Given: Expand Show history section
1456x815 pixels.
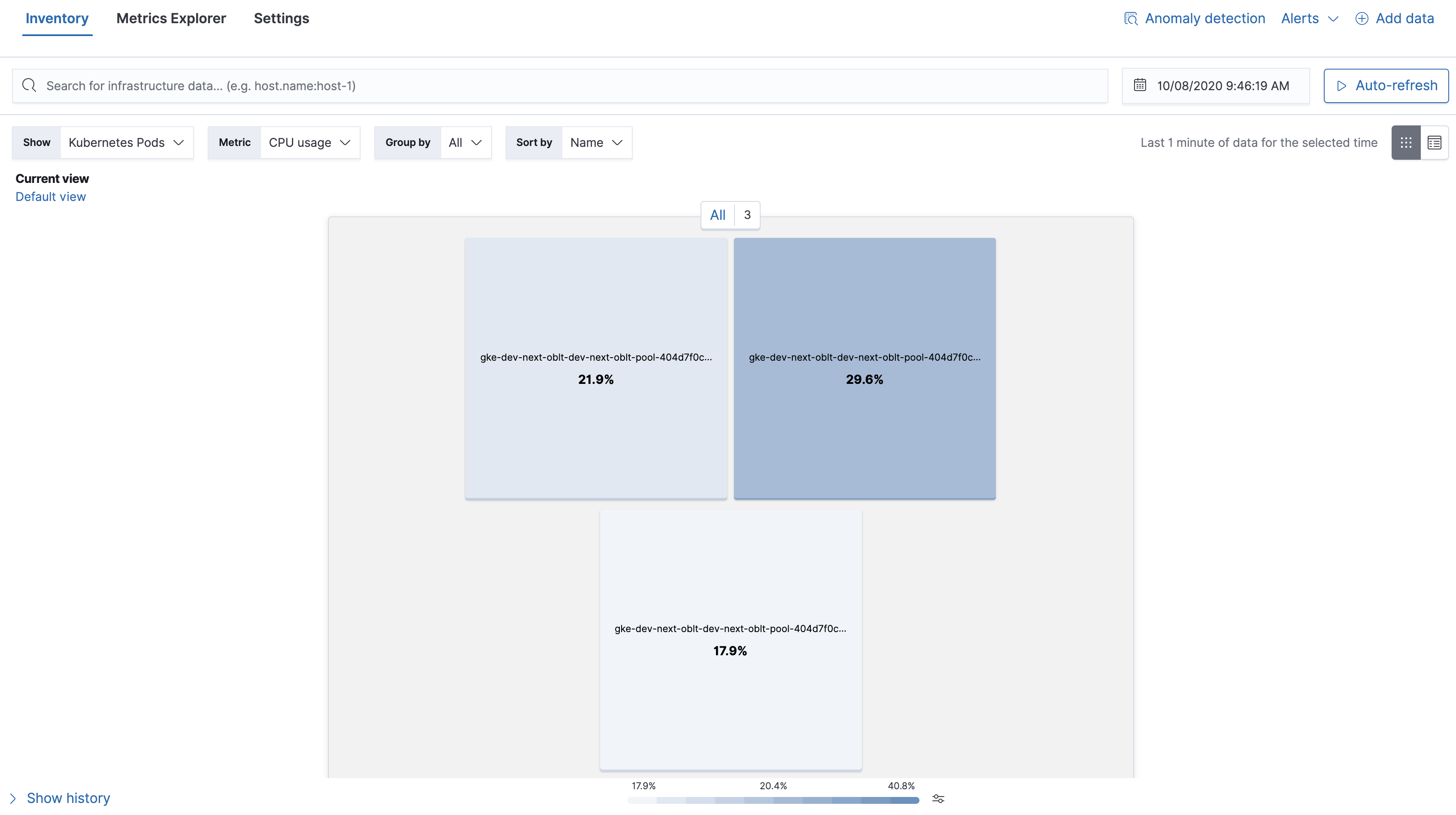Looking at the screenshot, I should (60, 798).
